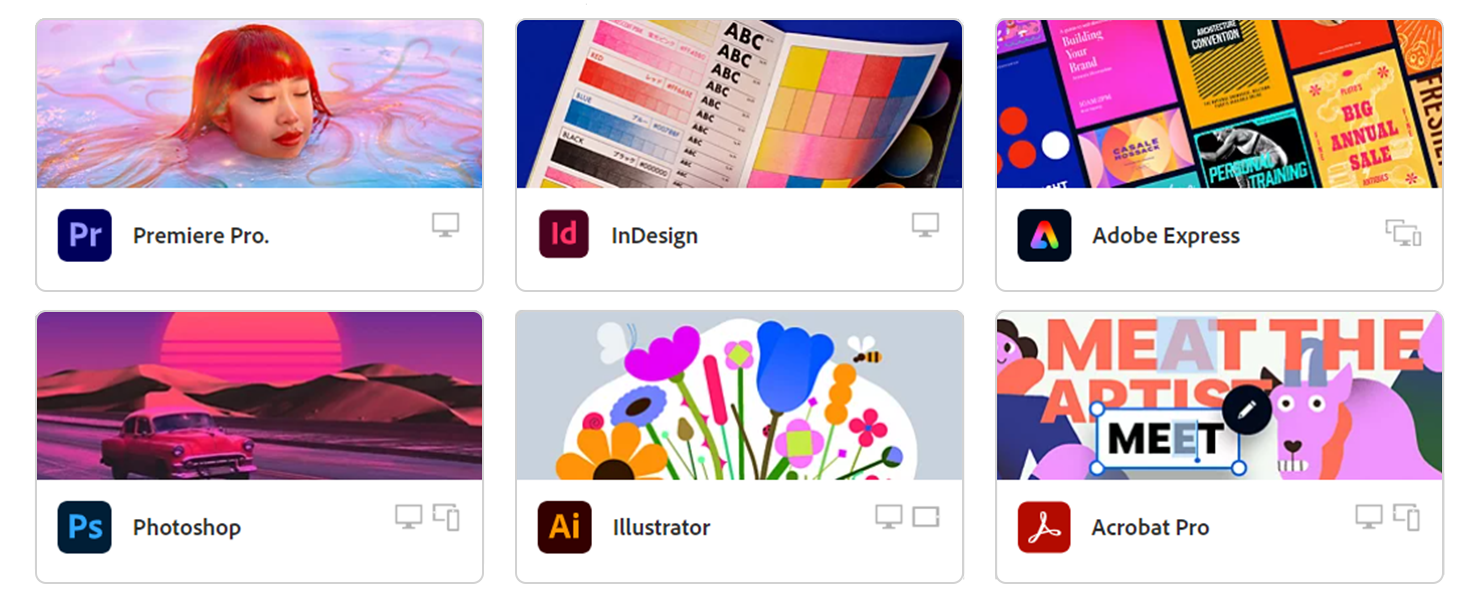Open the Adobe Express posters thumbnail
This screenshot has height=600, width=1464.
1220,104
